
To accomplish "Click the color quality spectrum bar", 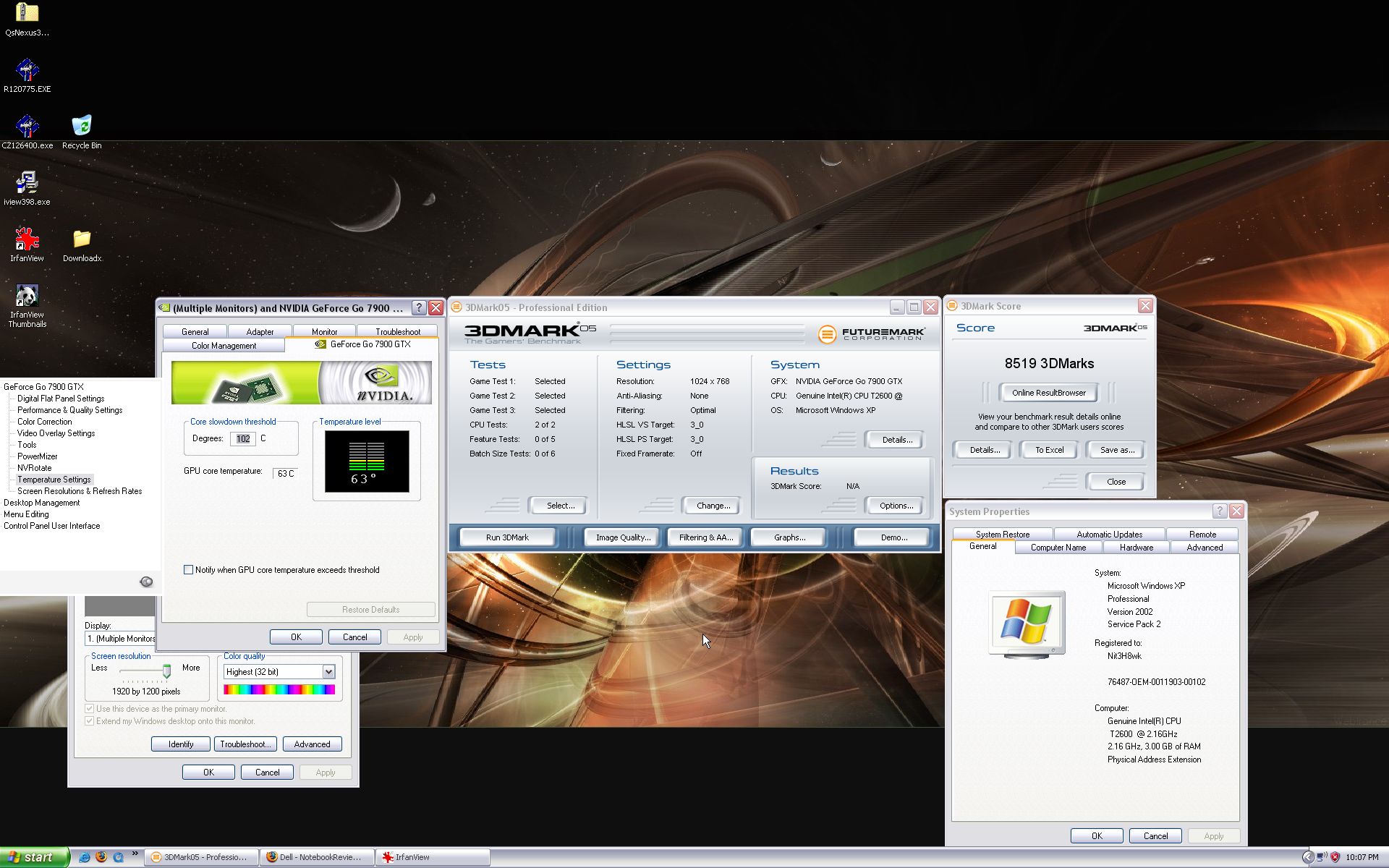I will point(279,689).
